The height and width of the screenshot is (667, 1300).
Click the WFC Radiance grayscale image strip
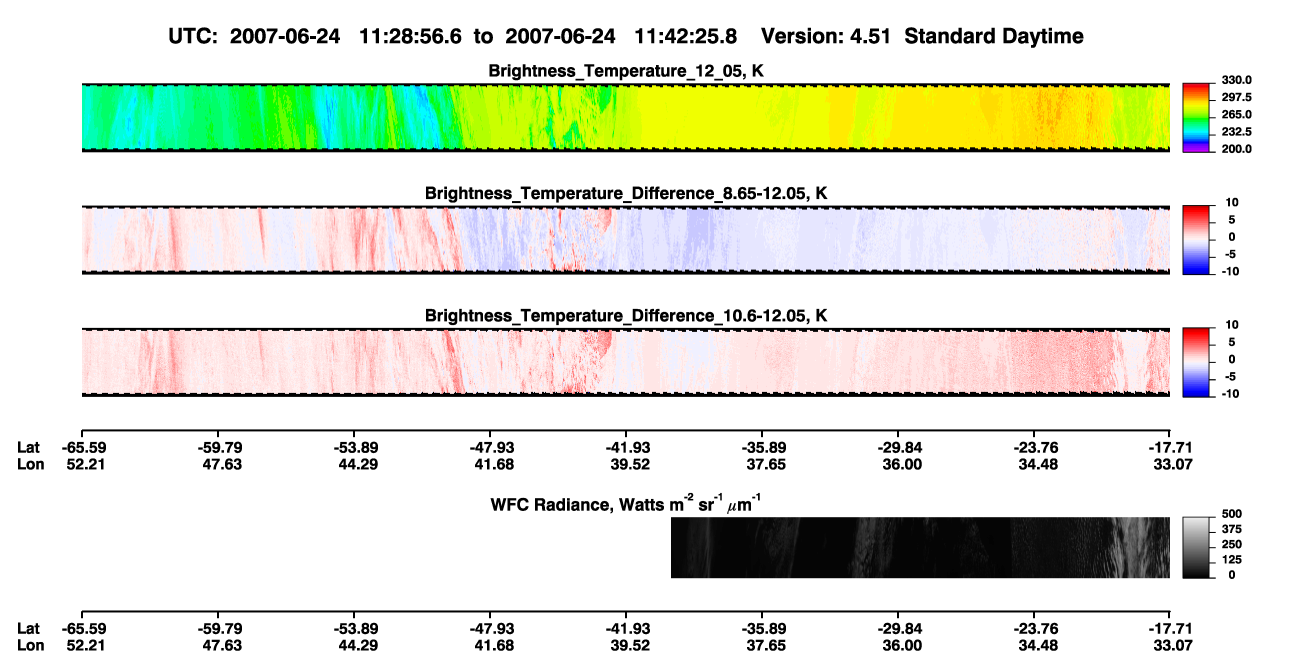pos(920,547)
